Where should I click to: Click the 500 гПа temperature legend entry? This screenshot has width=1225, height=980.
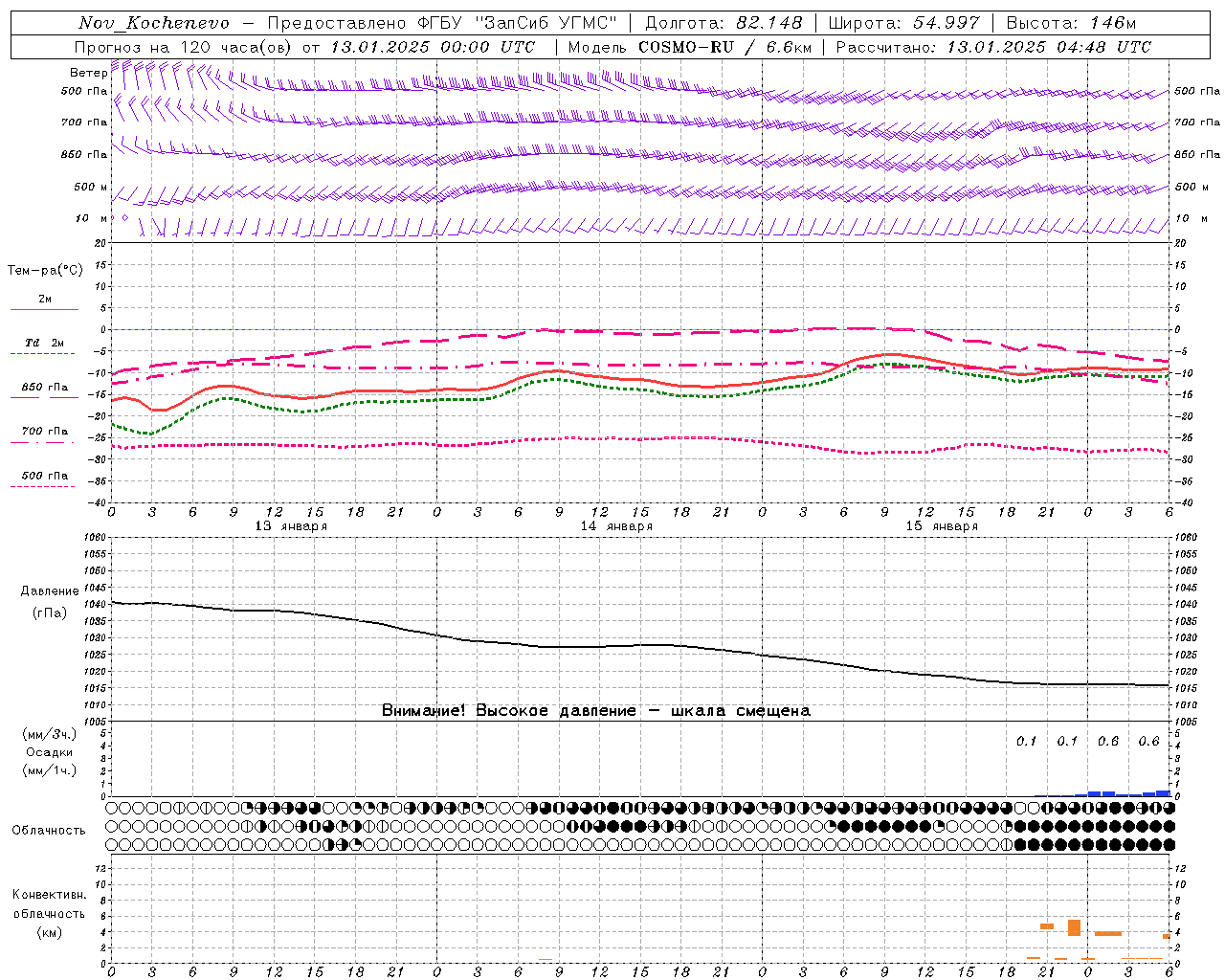click(x=45, y=476)
